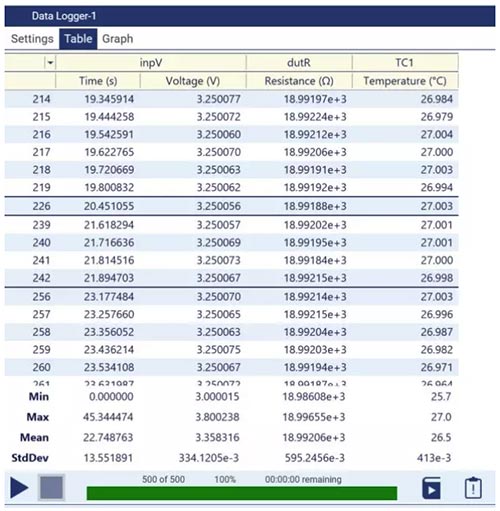Click the Time (s) column header

tap(98, 81)
